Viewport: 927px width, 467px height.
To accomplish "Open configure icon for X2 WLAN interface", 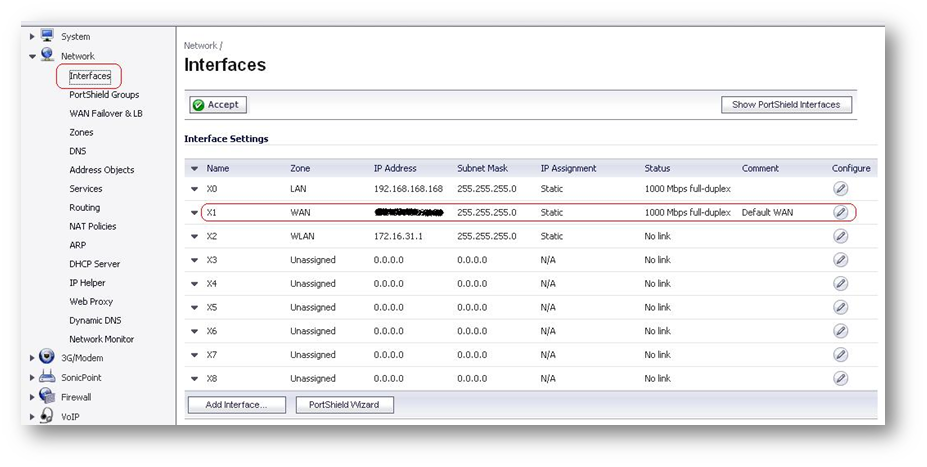I will 841,236.
